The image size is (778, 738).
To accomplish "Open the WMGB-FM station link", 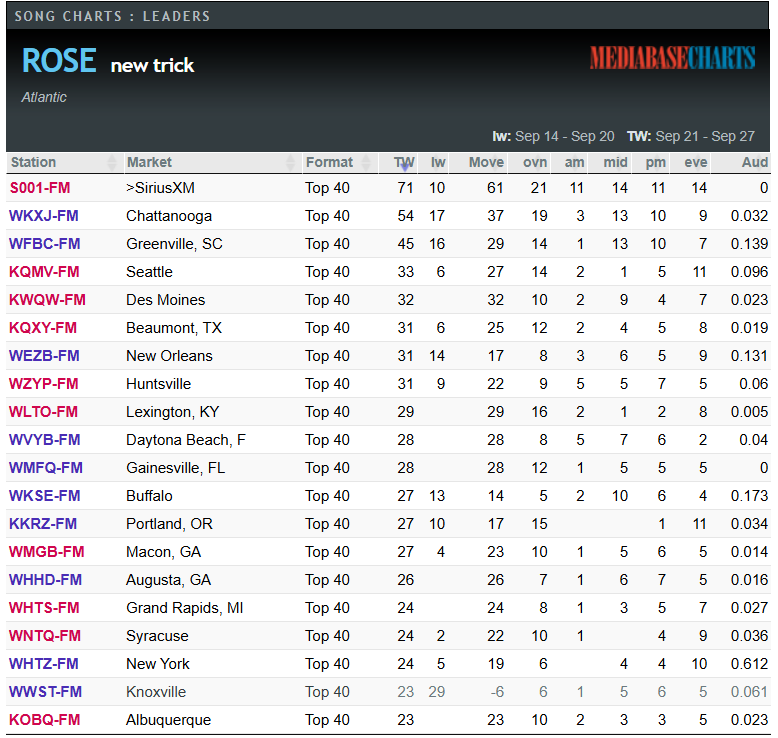I will point(47,552).
